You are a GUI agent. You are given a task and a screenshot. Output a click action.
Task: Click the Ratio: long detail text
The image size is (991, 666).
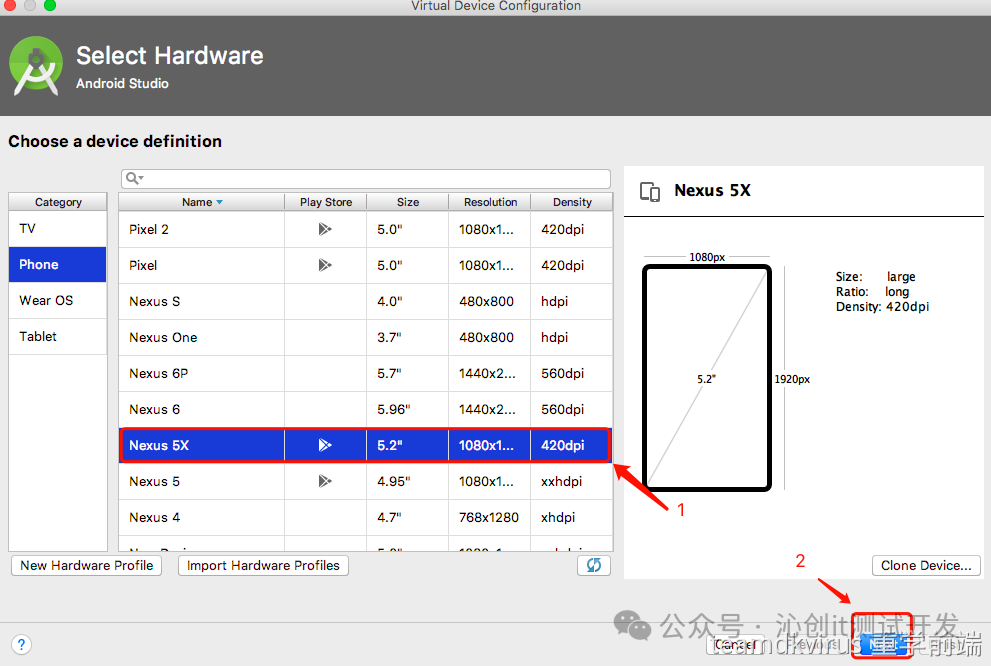point(872,292)
